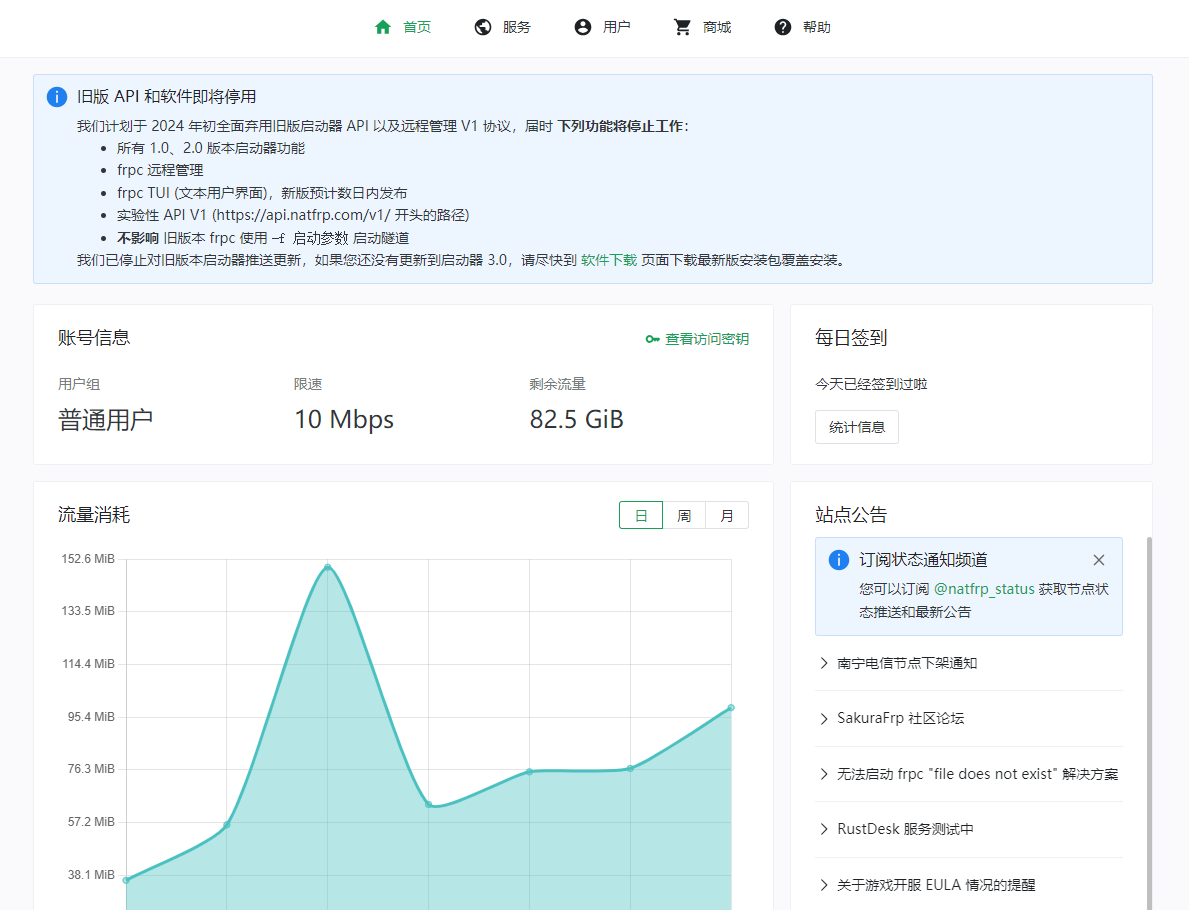Open the 服务 menu item
This screenshot has width=1189, height=910.
(x=516, y=27)
